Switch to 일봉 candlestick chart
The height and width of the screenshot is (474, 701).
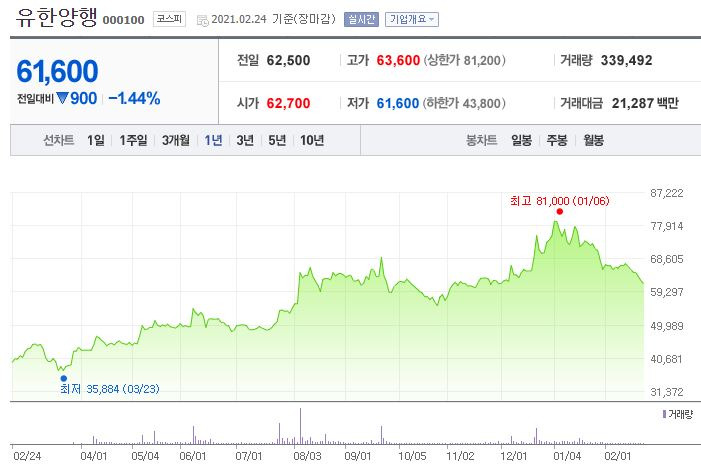pos(521,140)
